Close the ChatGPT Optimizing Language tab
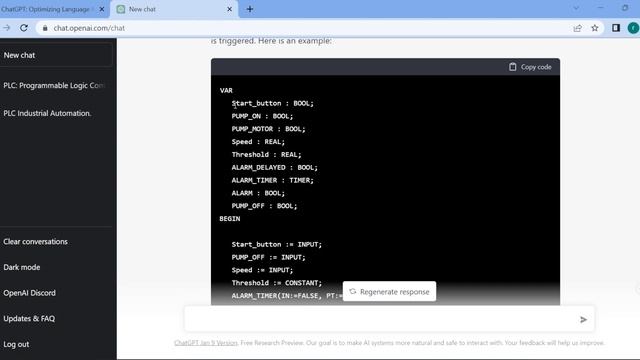Image resolution: width=640 pixels, height=360 pixels. tap(102, 9)
